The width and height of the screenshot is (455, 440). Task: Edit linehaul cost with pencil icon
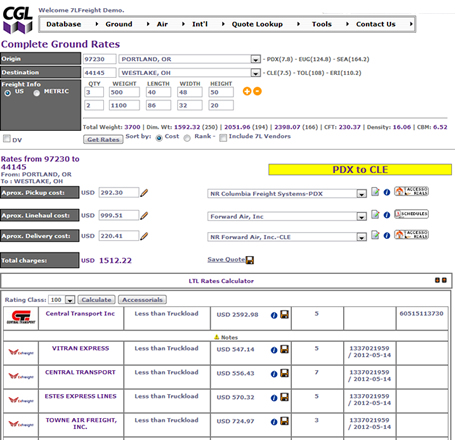tap(144, 215)
